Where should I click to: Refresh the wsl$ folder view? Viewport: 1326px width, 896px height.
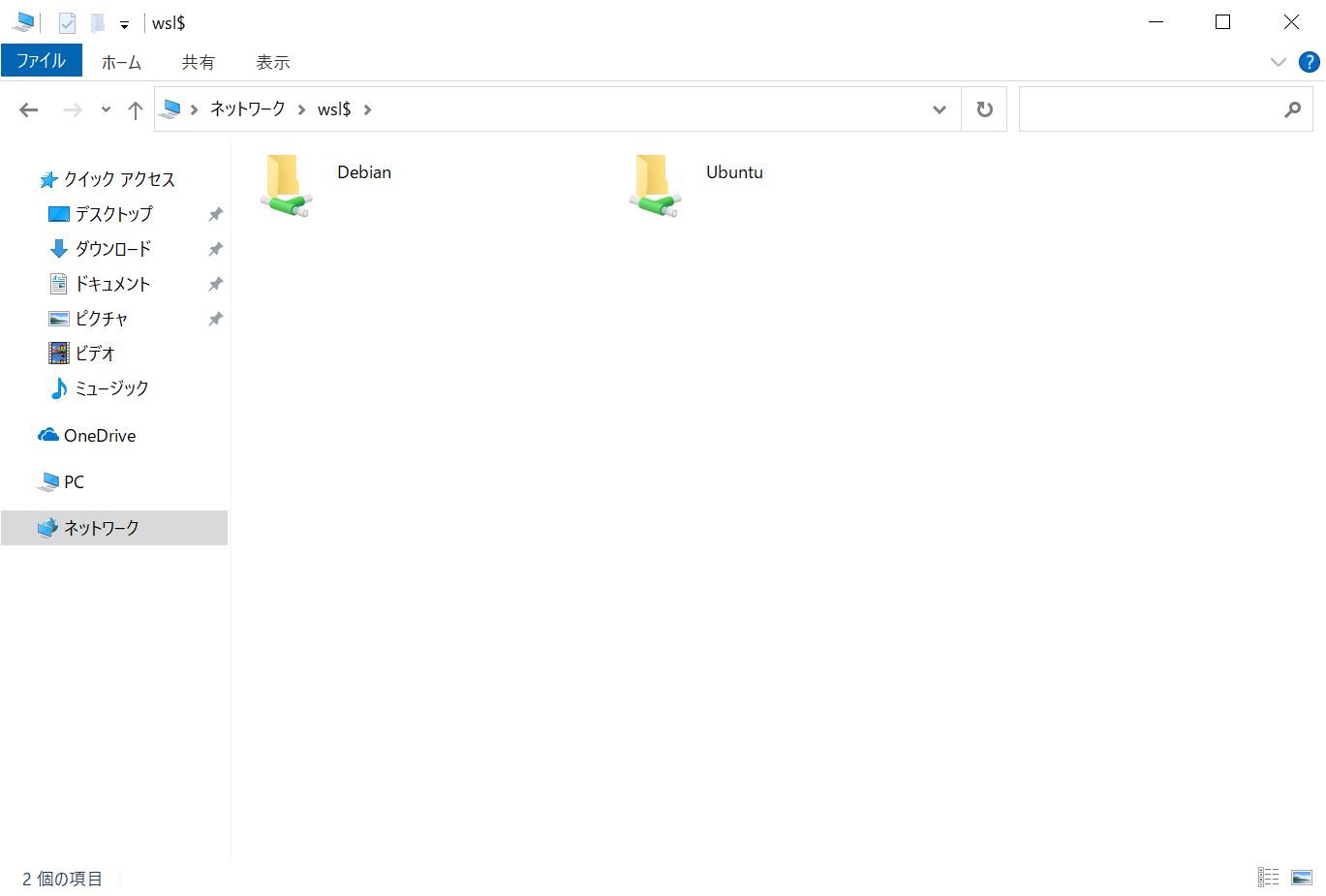[984, 109]
